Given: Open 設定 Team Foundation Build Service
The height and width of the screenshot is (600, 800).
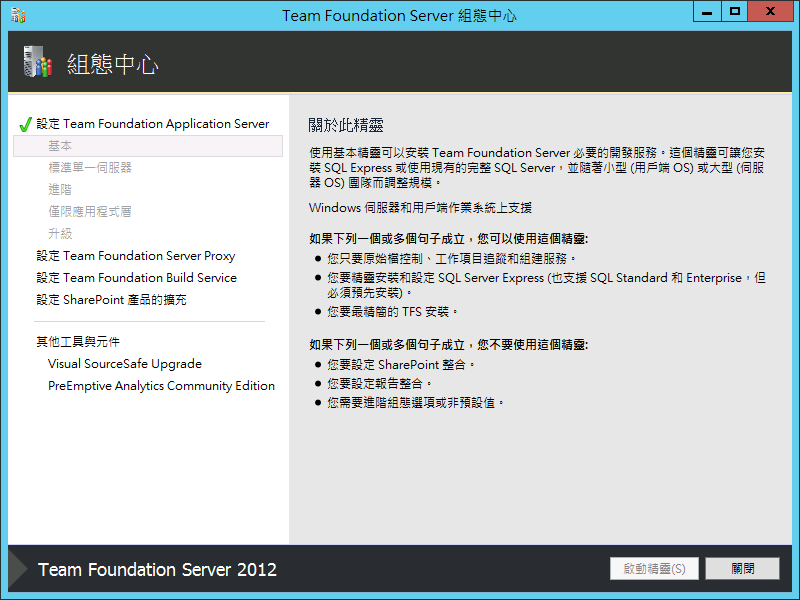Looking at the screenshot, I should [137, 278].
